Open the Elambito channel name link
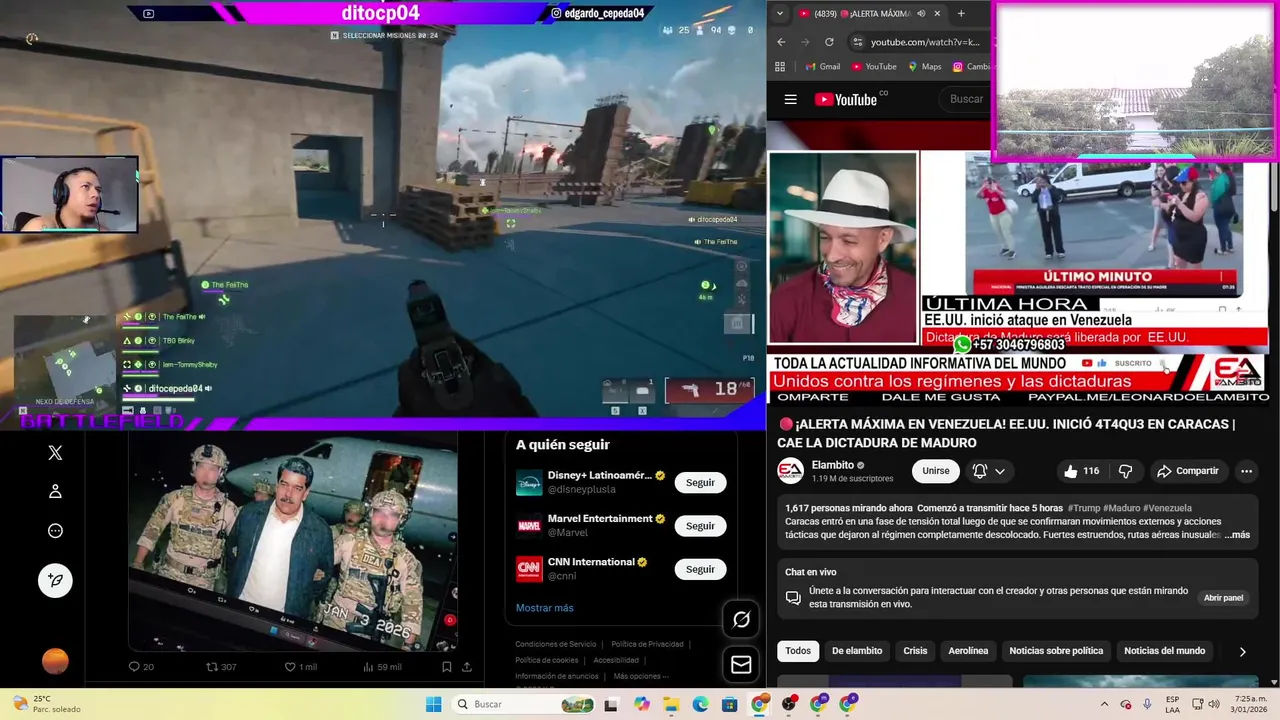1280x720 pixels. coord(832,465)
